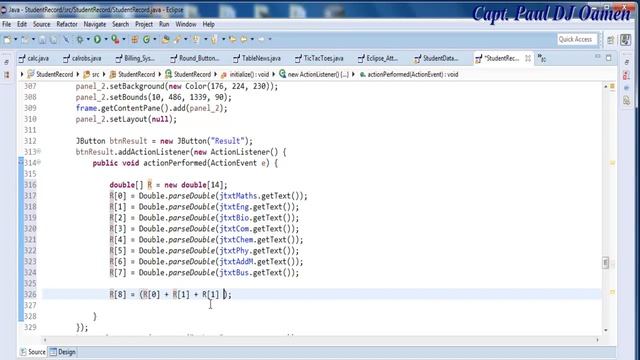Click the vertical scrollbar thumb in the editor
The width and height of the screenshot is (640, 360).
point(605,262)
